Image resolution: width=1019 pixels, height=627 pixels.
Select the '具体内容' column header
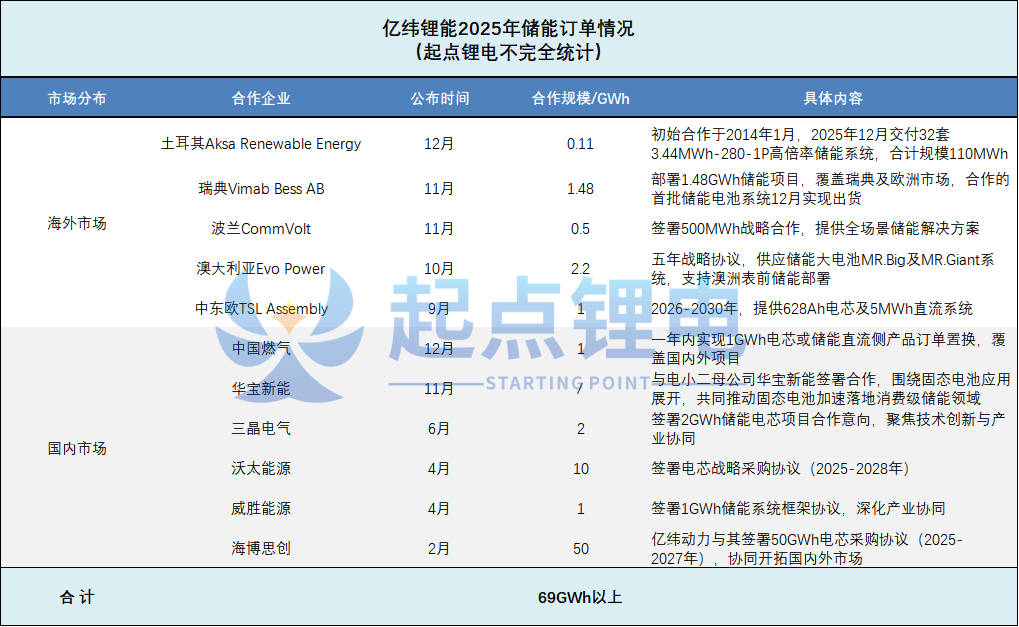[832, 99]
